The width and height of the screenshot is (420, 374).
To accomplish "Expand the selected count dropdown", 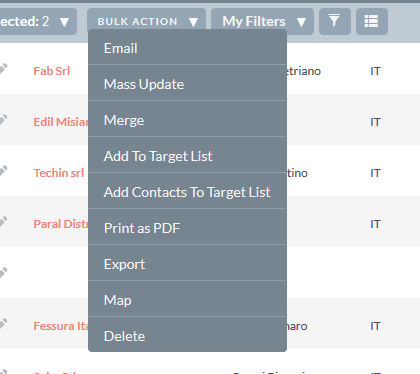I will (x=37, y=21).
